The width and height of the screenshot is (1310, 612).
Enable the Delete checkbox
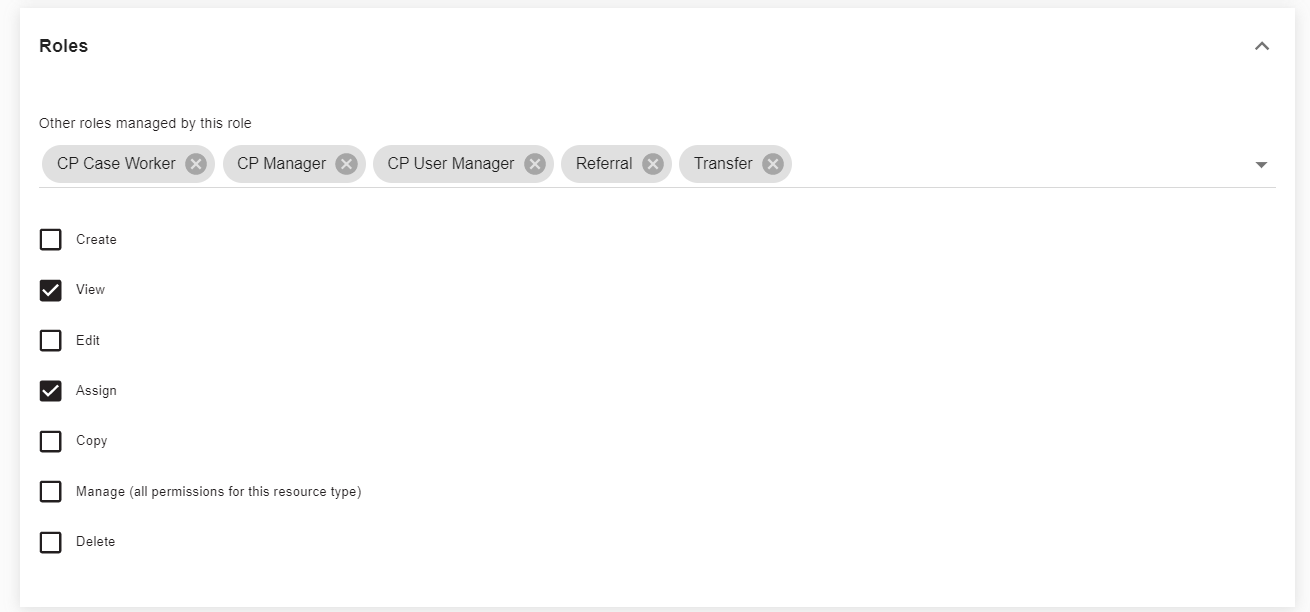pos(50,542)
